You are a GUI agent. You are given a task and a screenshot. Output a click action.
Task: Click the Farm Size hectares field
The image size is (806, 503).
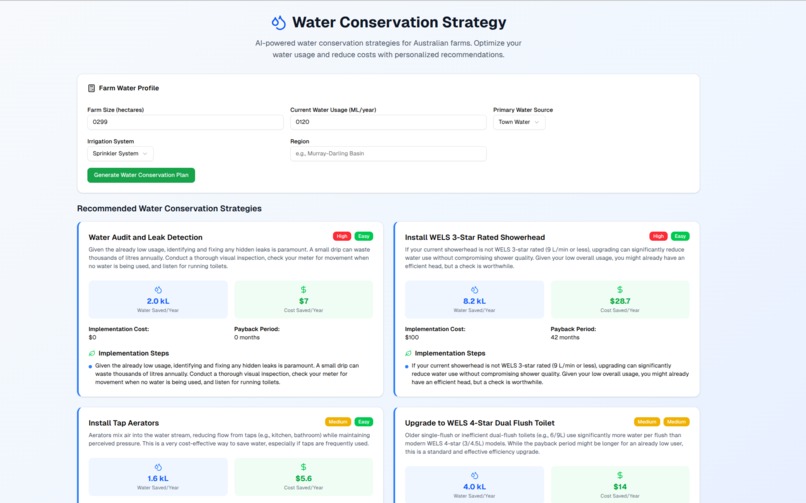[185, 122]
